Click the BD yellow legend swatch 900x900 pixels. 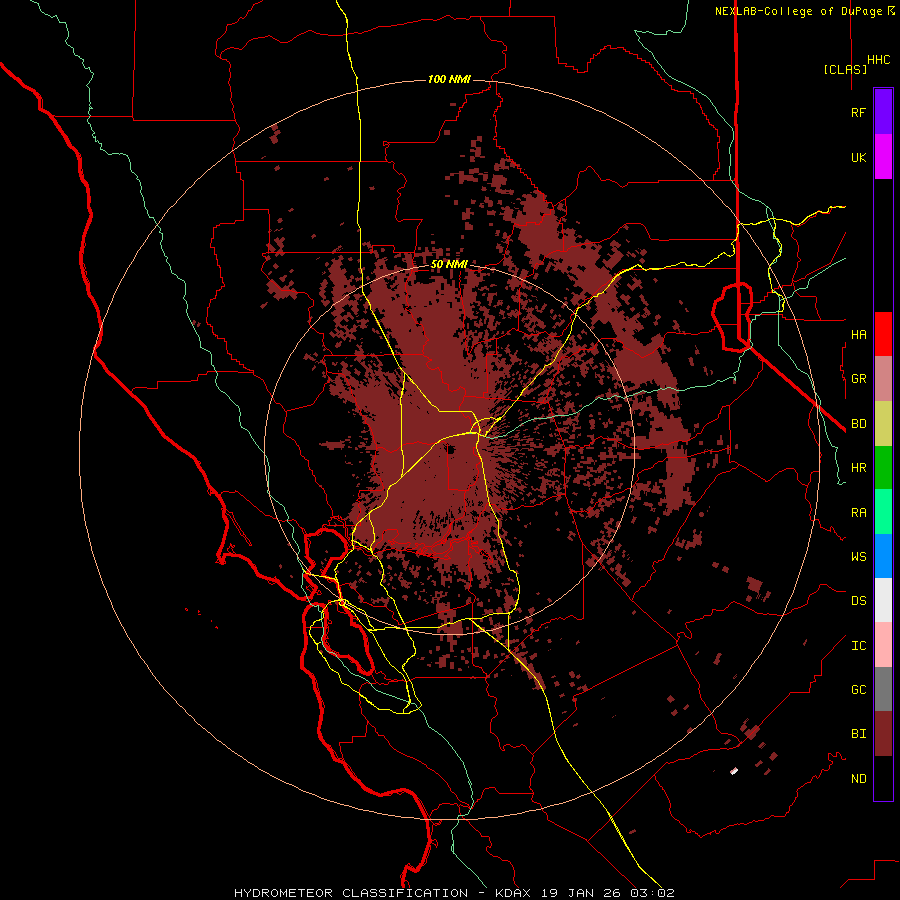[x=883, y=424]
